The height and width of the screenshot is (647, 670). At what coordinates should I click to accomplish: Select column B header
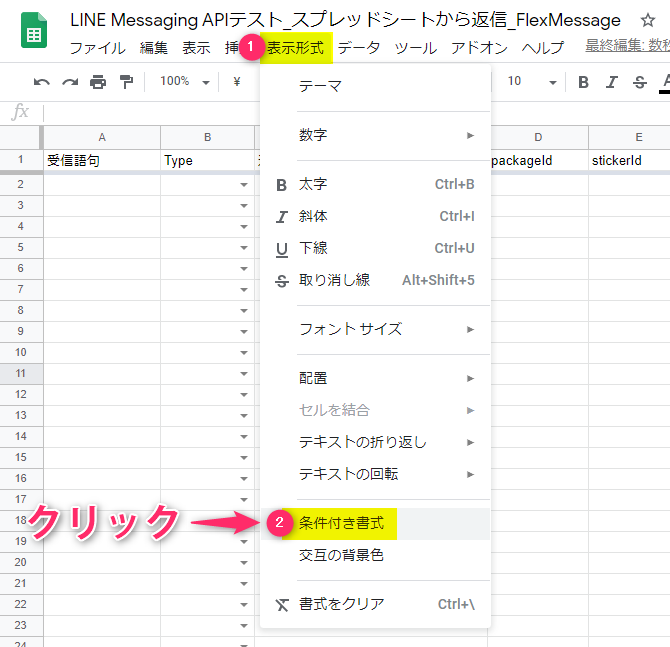tap(208, 137)
